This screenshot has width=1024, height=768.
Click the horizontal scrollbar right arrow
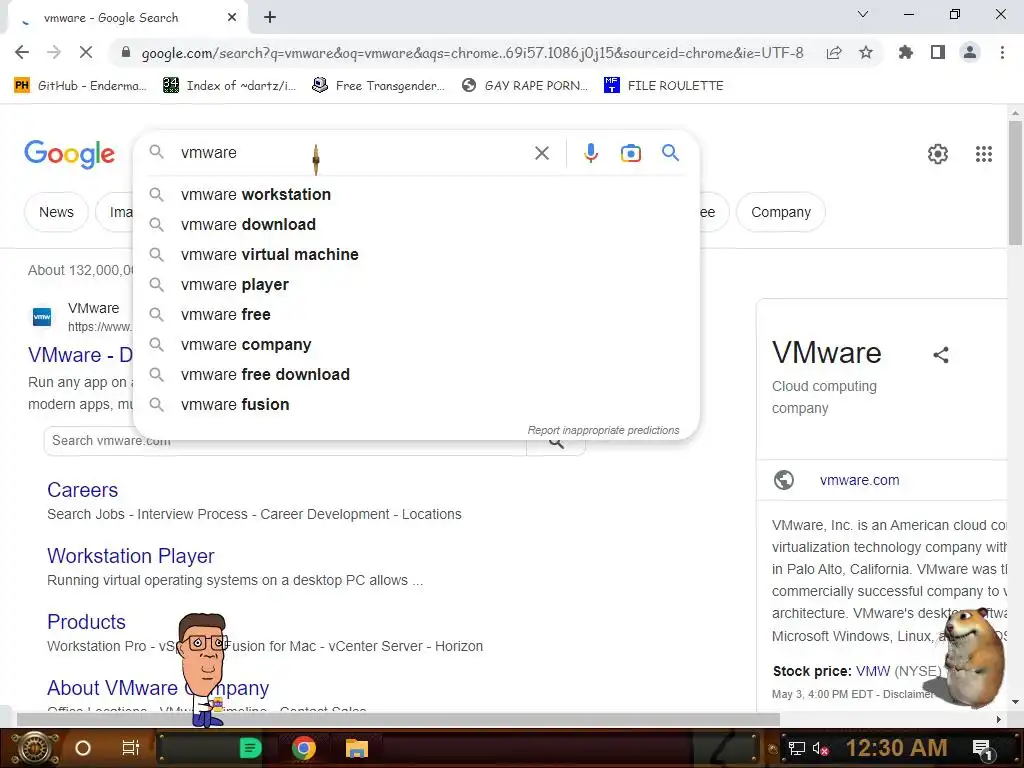coord(999,719)
